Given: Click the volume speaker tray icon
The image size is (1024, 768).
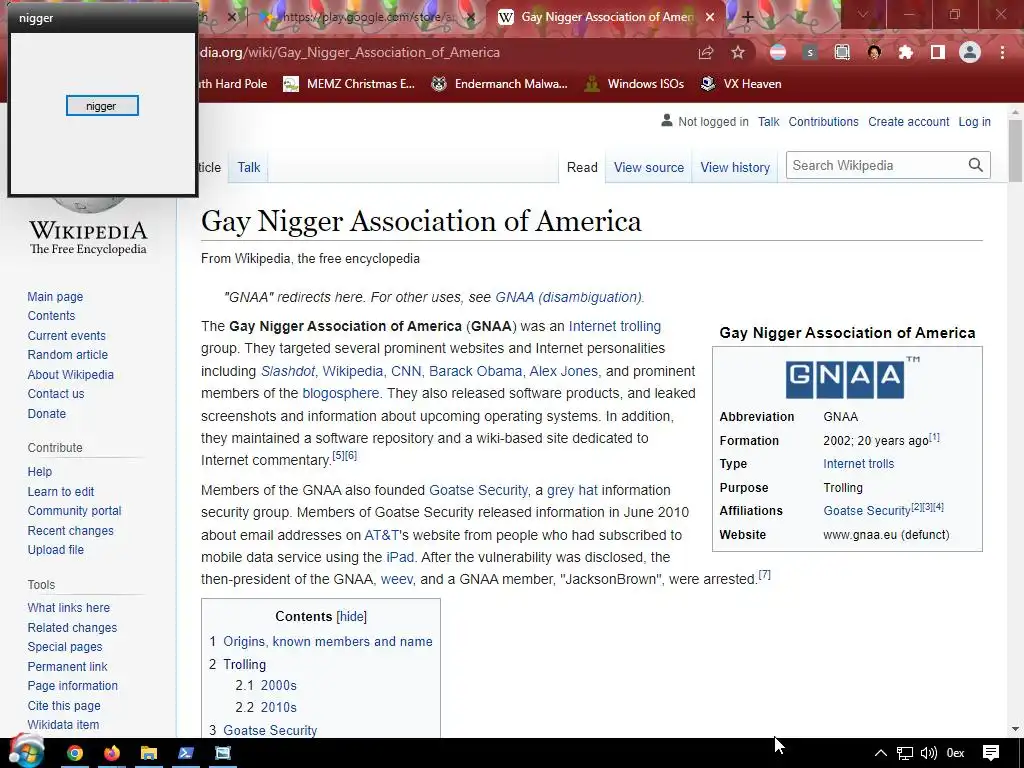Looking at the screenshot, I should 929,753.
